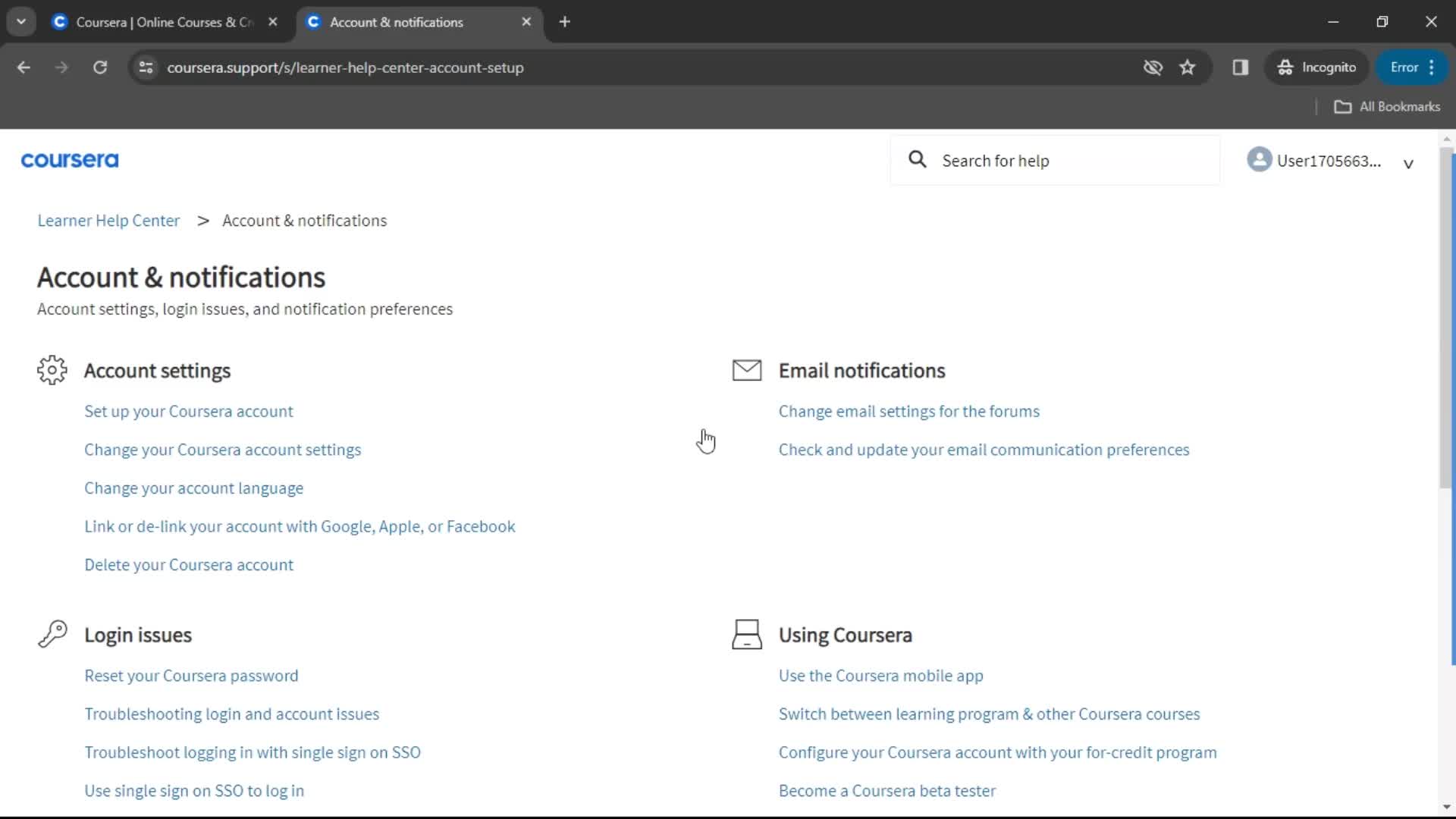
Task: Close the Account & notifications tab
Action: [526, 22]
